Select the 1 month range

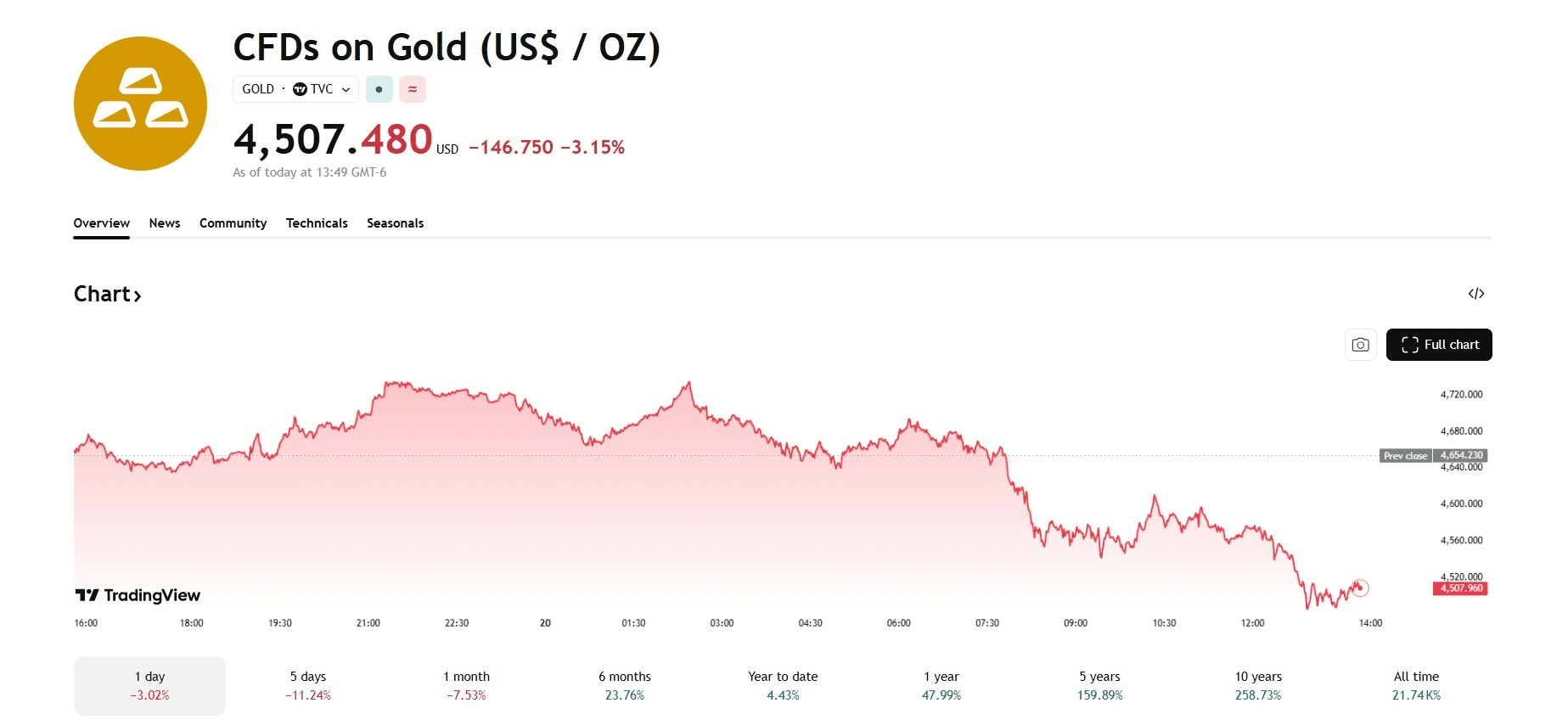pos(466,685)
